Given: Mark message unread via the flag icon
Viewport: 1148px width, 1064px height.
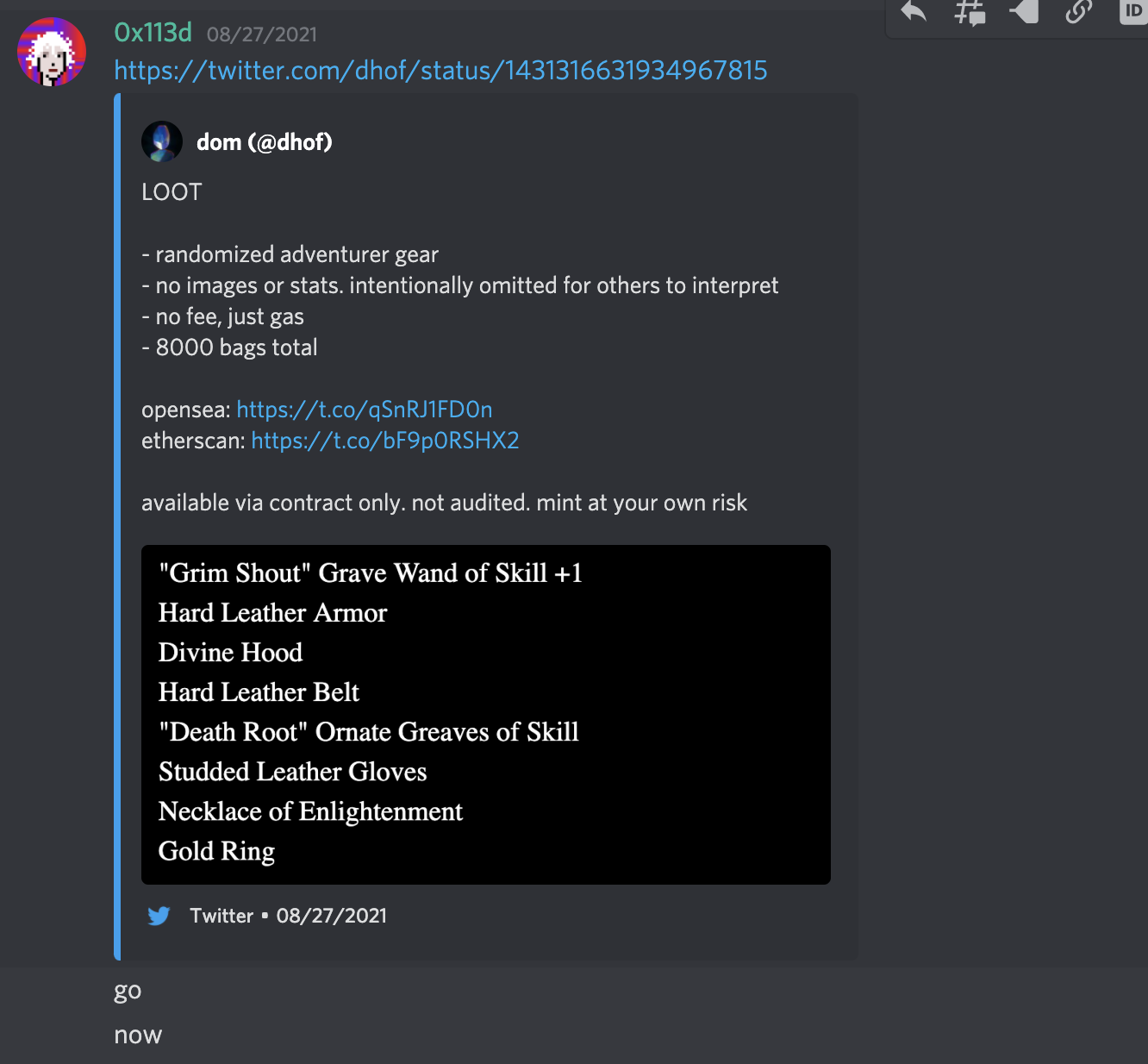Looking at the screenshot, I should point(1024,11).
